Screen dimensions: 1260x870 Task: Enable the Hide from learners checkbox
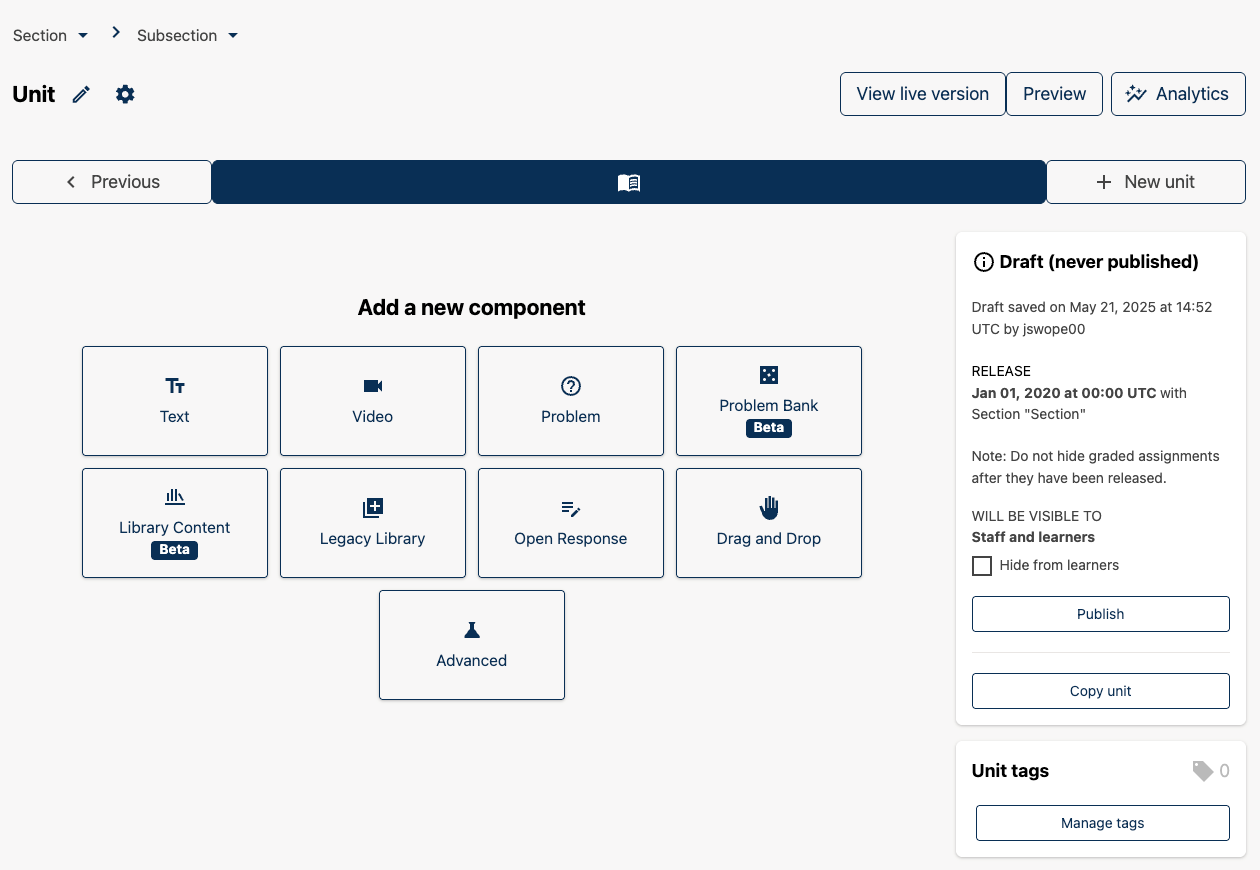982,566
